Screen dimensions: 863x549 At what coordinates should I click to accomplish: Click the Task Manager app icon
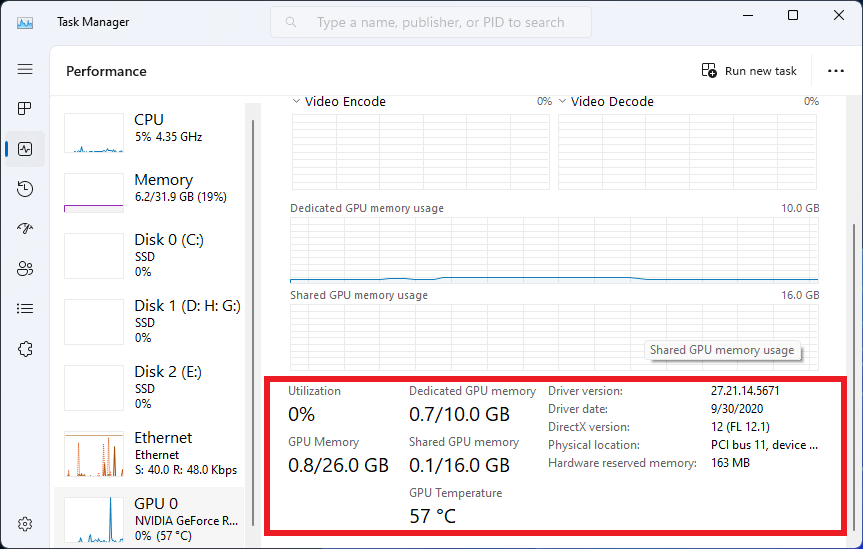coord(25,23)
